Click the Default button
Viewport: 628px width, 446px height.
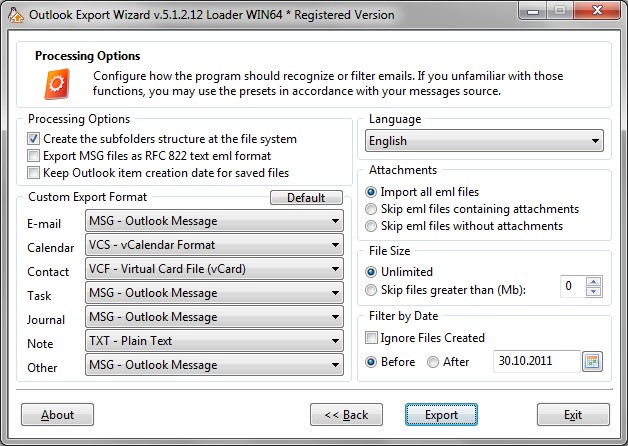[306, 197]
